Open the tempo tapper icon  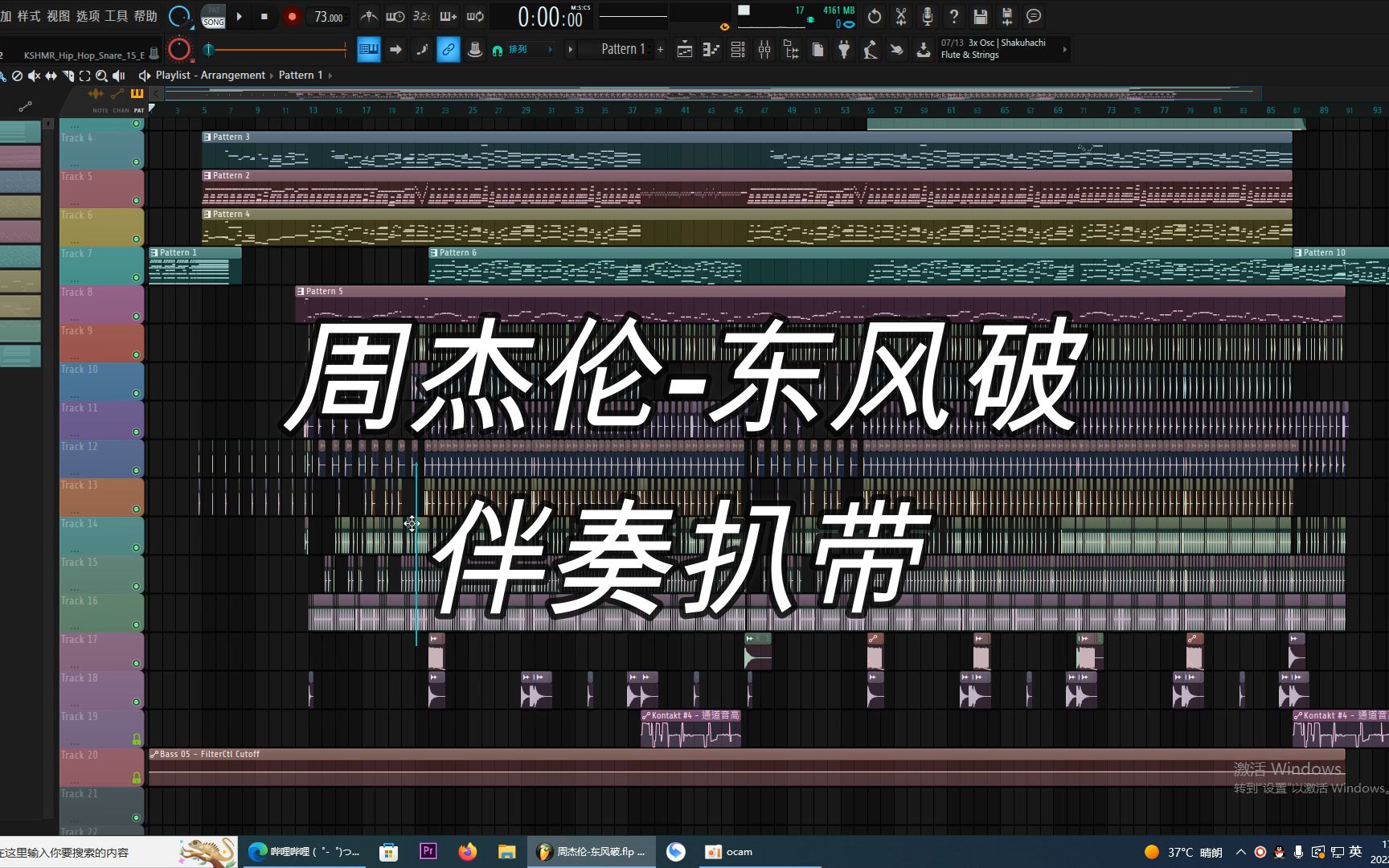coord(871,50)
